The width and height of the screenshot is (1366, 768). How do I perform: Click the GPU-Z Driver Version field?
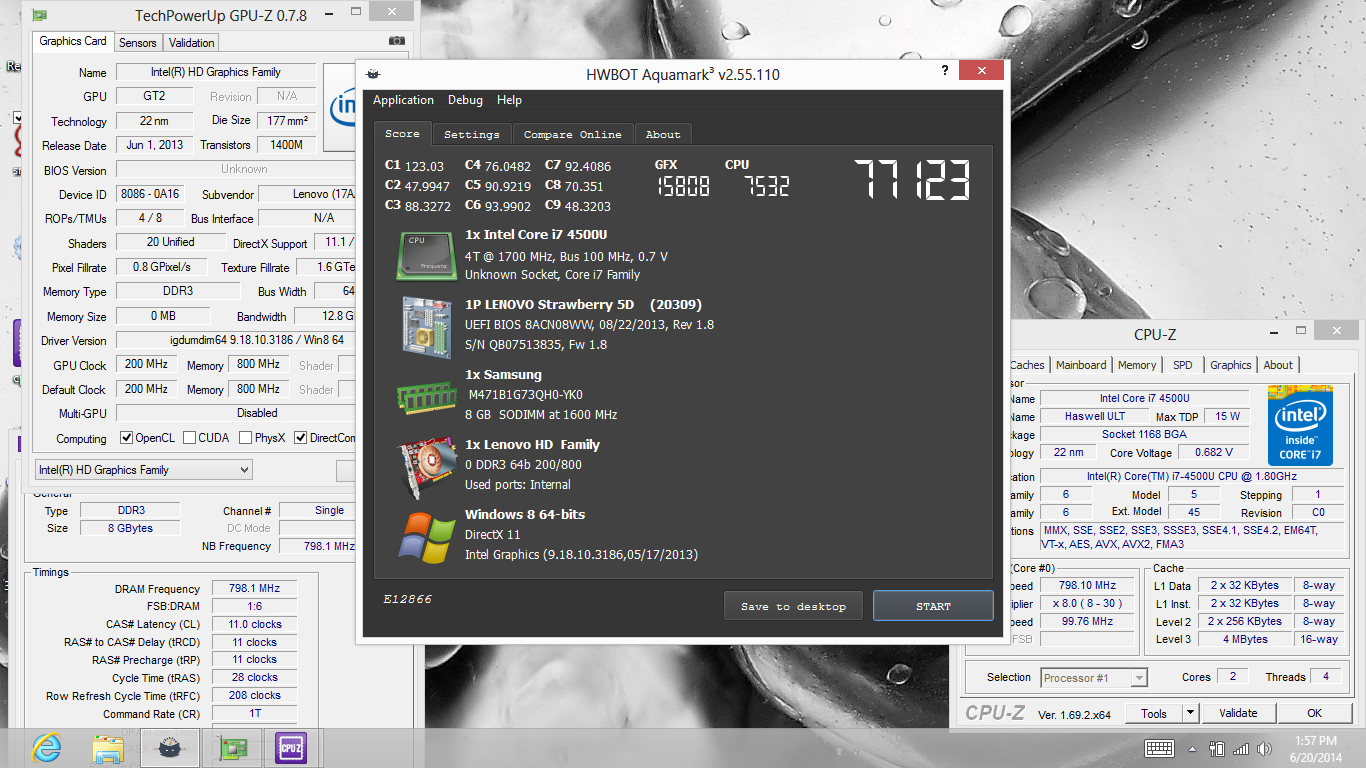tap(236, 341)
